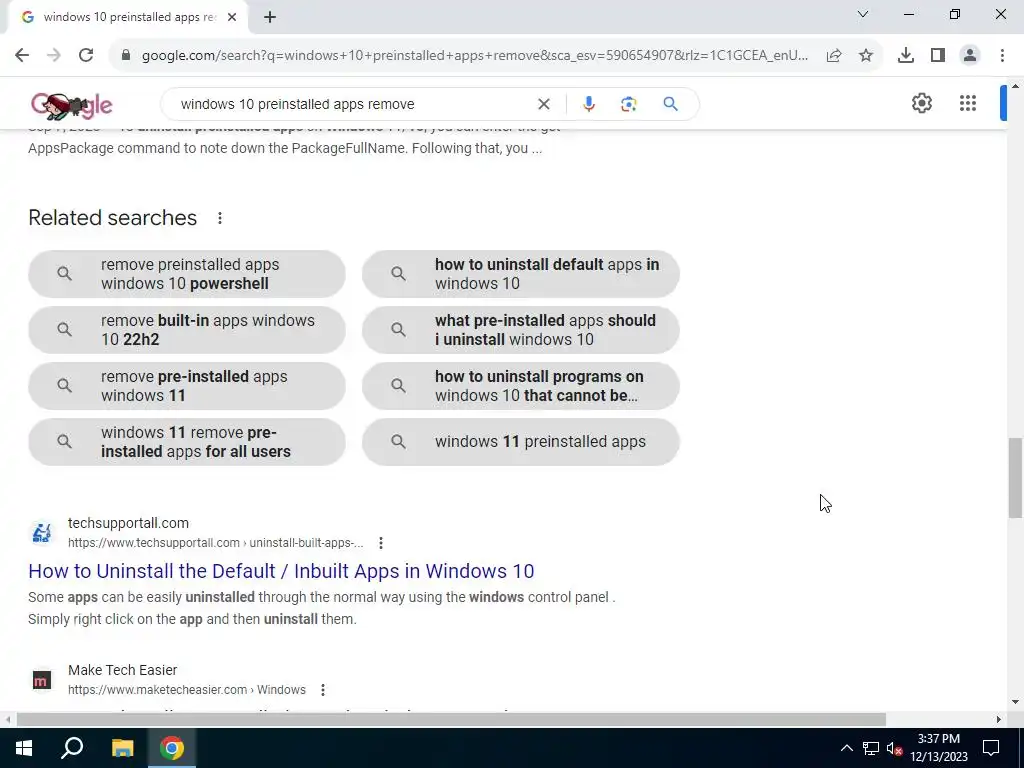The height and width of the screenshot is (768, 1024).
Task: Open Windows notification center
Action: 991,748
